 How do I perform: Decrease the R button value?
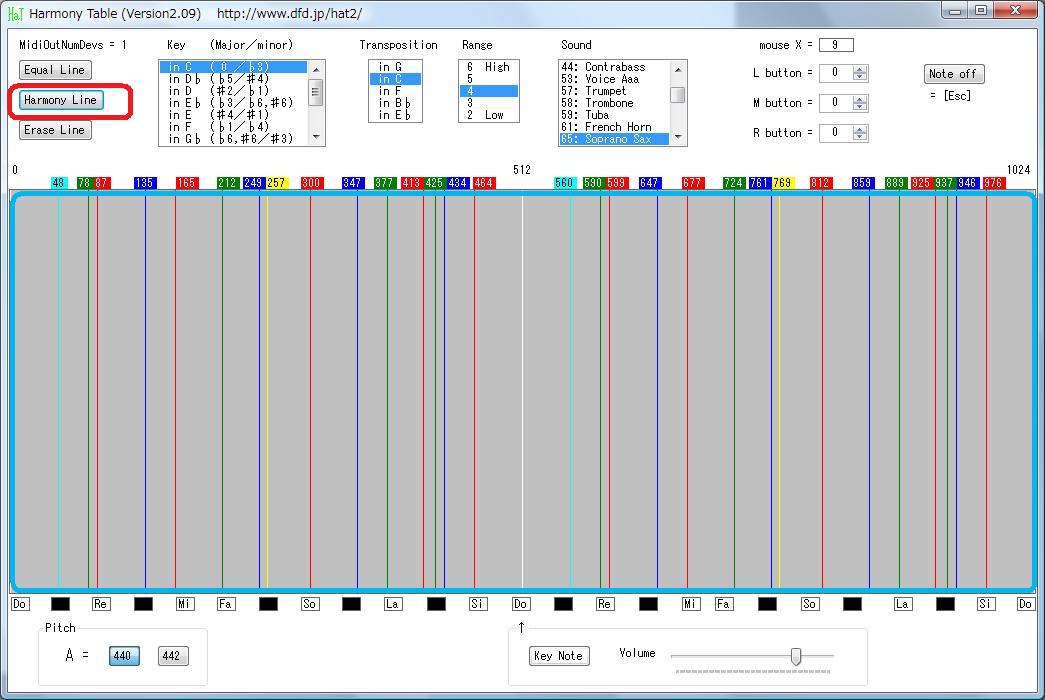coord(860,137)
